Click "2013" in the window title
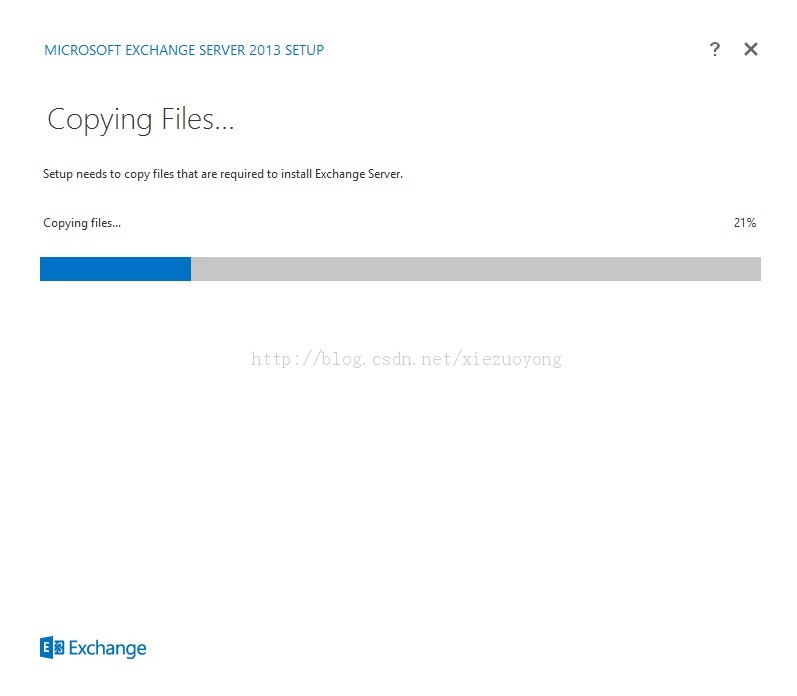The image size is (797, 696). 265,50
